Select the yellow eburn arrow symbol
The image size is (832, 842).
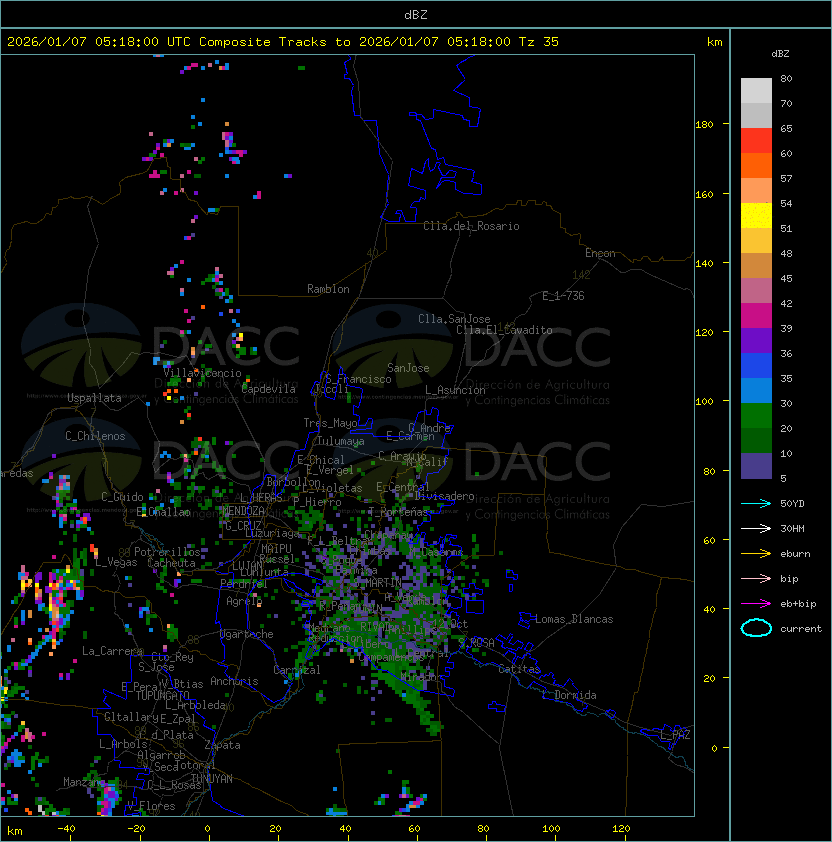pos(756,554)
